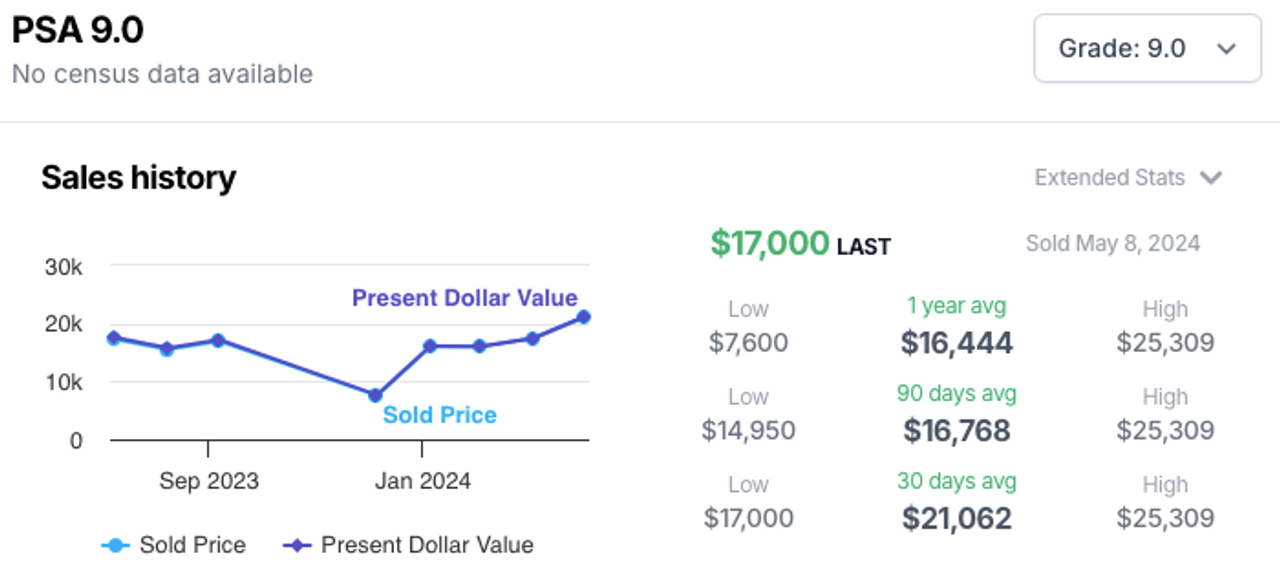The width and height of the screenshot is (1280, 587).
Task: Open the Grade: 9.0 dropdown
Action: click(1147, 48)
